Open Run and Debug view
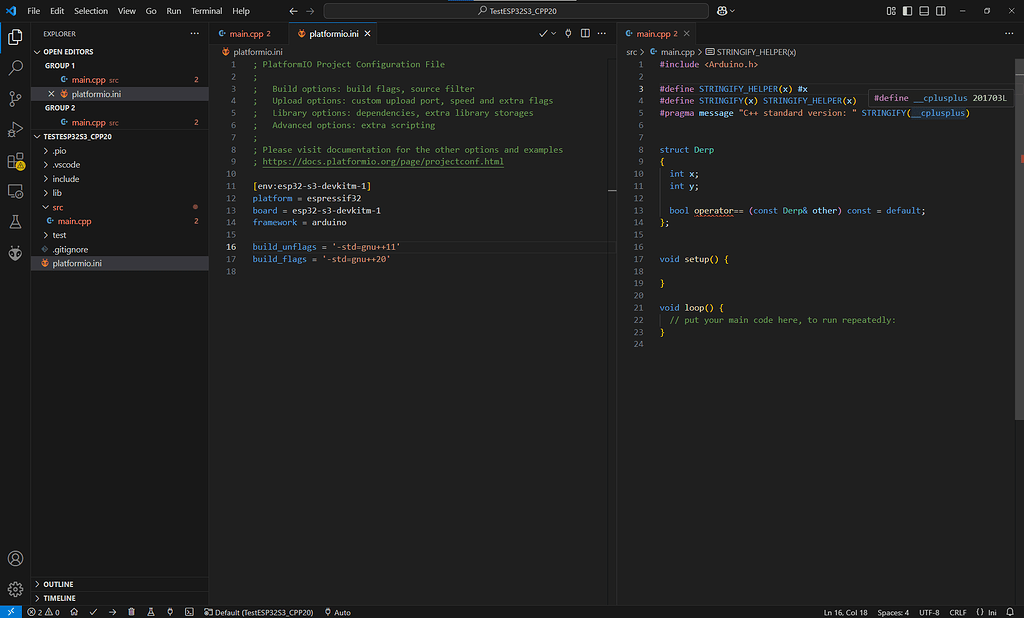This screenshot has height=618, width=1024. tap(15, 129)
